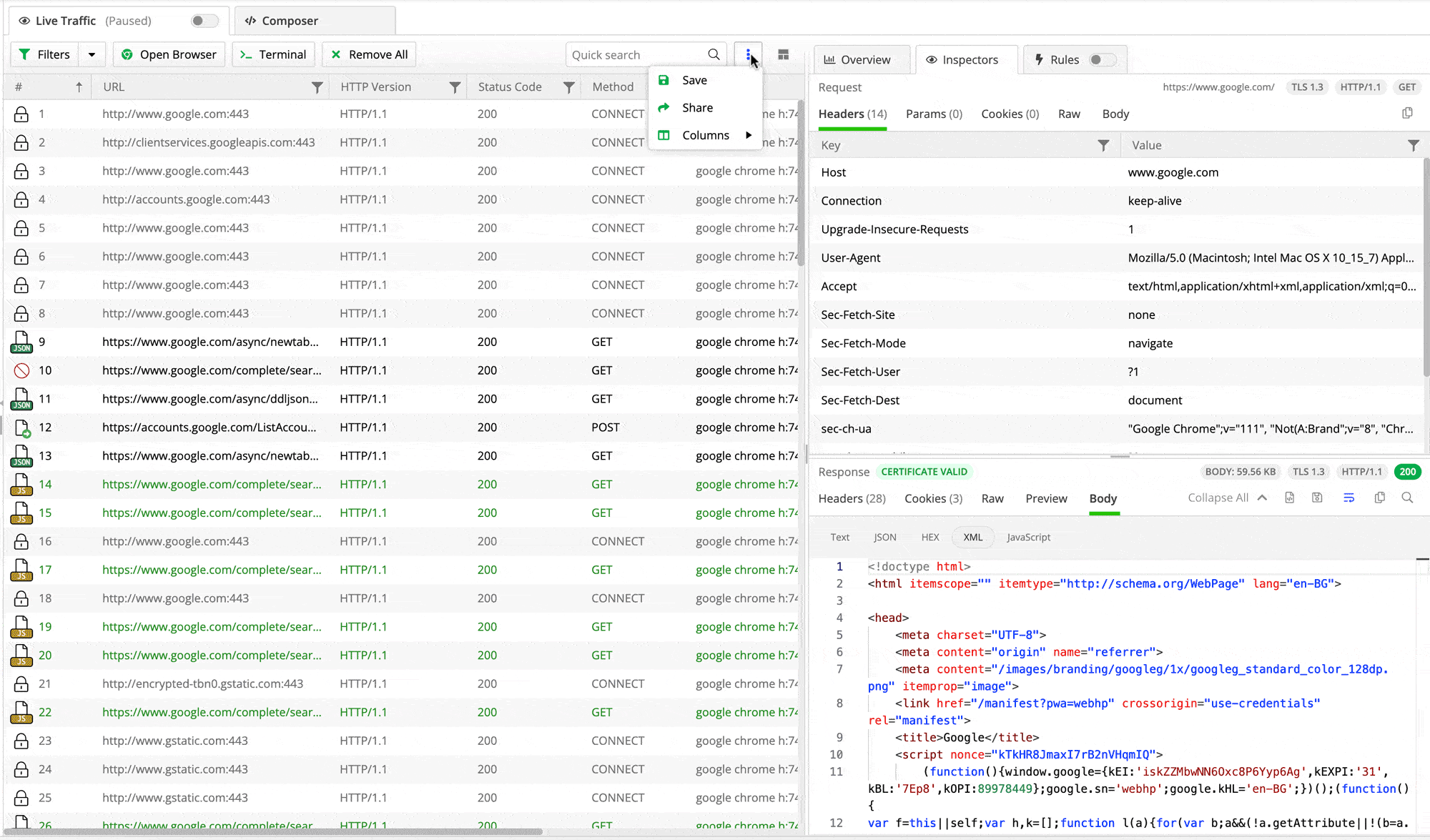Click the horizontal scrollbar below the sessions list
The width and height of the screenshot is (1430, 840).
pos(275,831)
